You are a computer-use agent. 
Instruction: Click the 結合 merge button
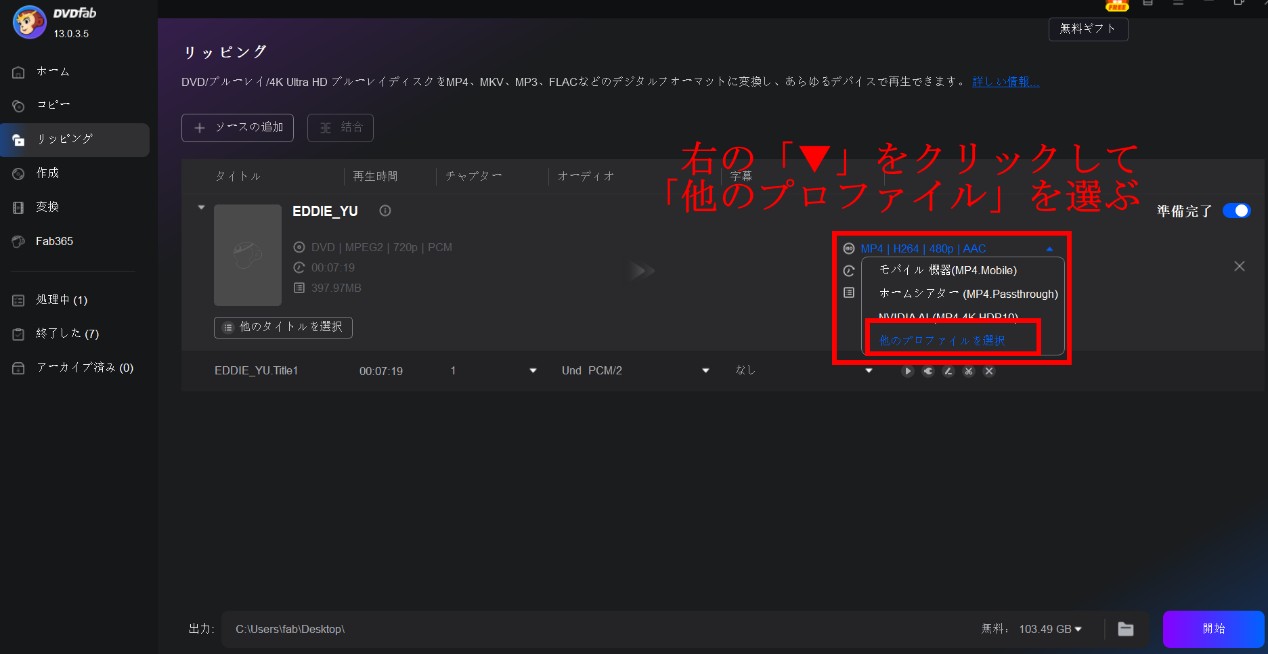(x=340, y=127)
